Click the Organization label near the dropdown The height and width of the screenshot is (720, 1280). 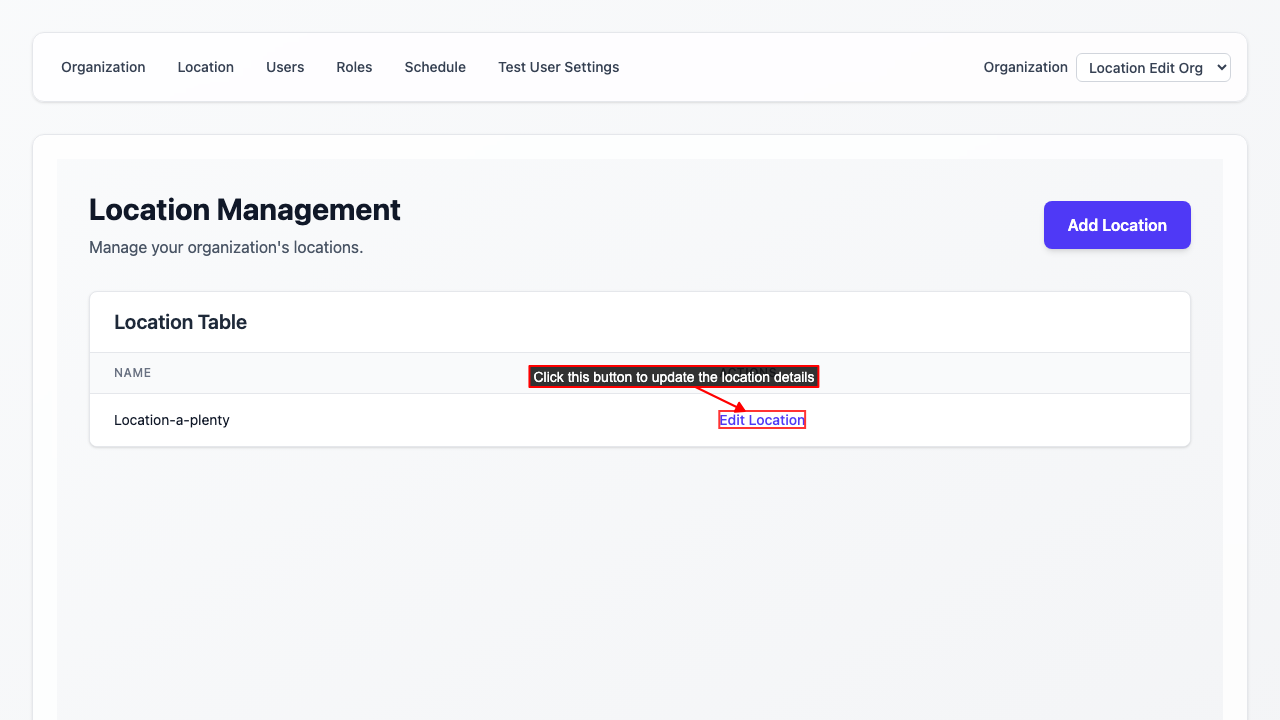[x=1025, y=67]
